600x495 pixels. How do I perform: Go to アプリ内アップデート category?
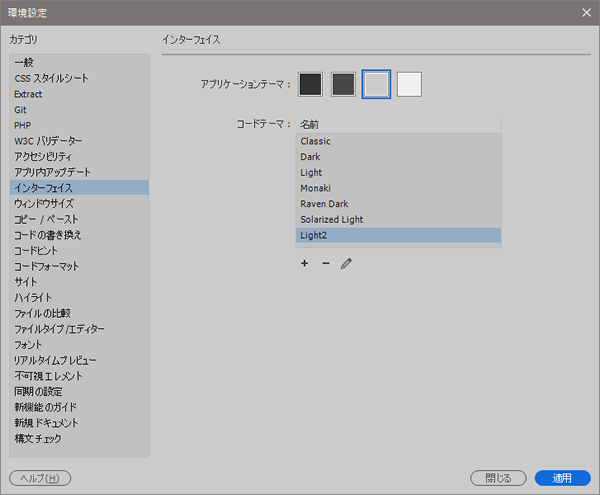(x=79, y=172)
